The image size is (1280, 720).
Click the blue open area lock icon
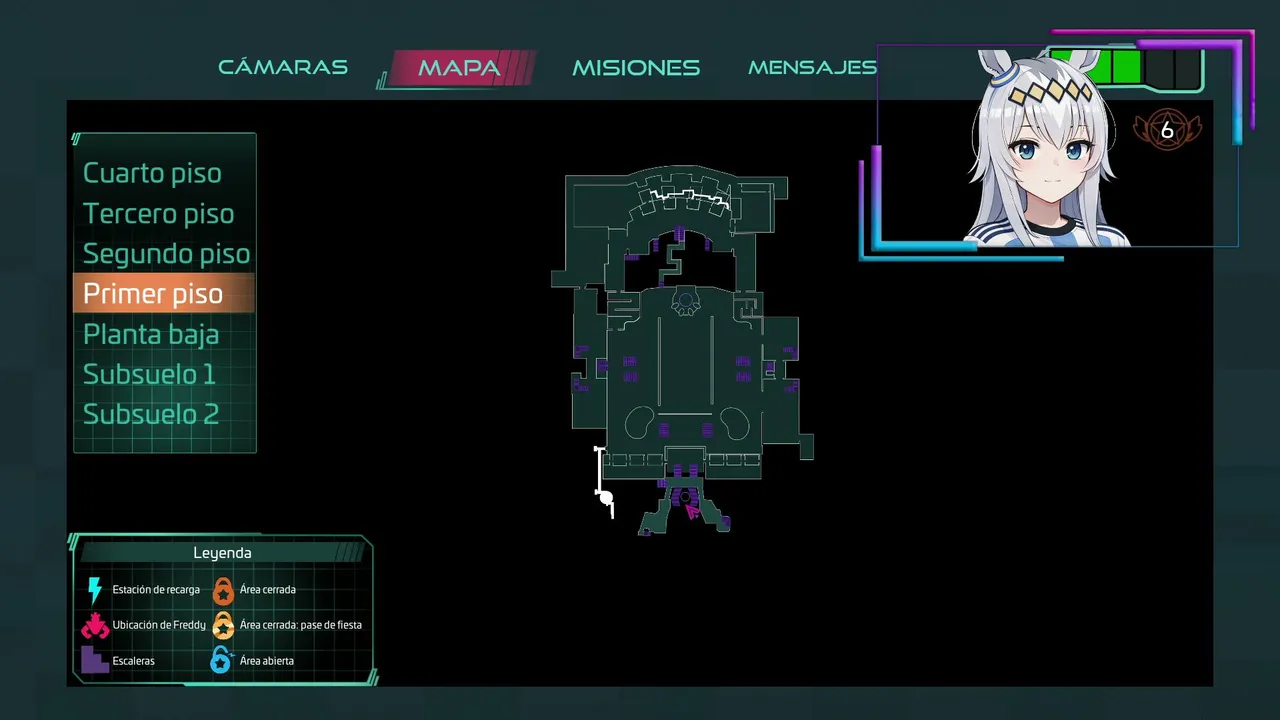pos(221,660)
